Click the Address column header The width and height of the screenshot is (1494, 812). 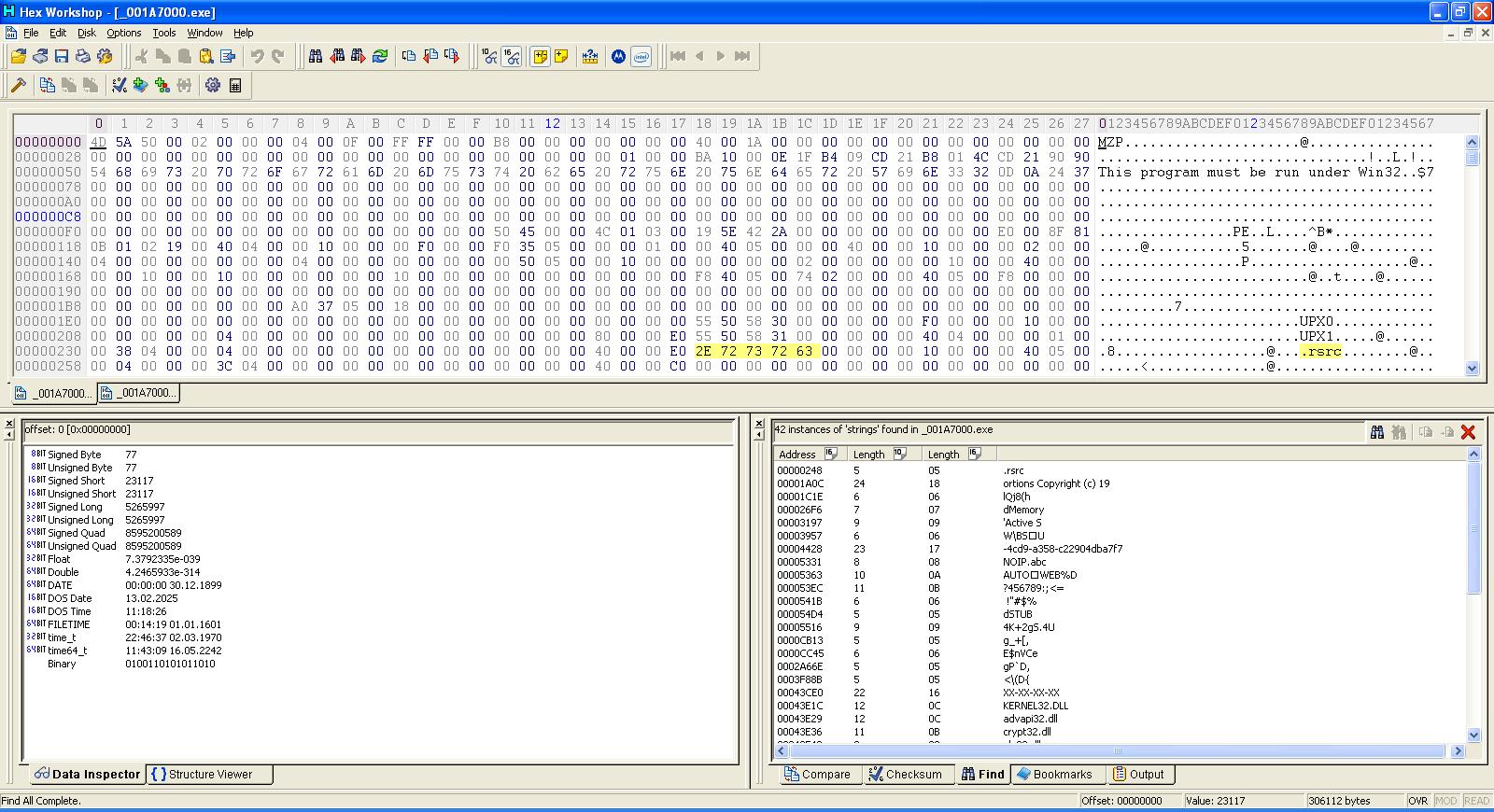(x=810, y=454)
